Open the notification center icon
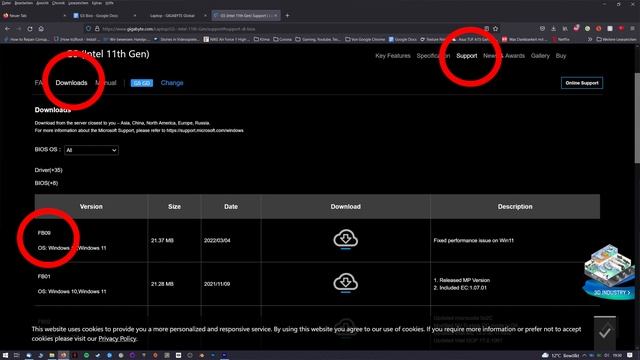This screenshot has width=640, height=360. [x=630, y=356]
